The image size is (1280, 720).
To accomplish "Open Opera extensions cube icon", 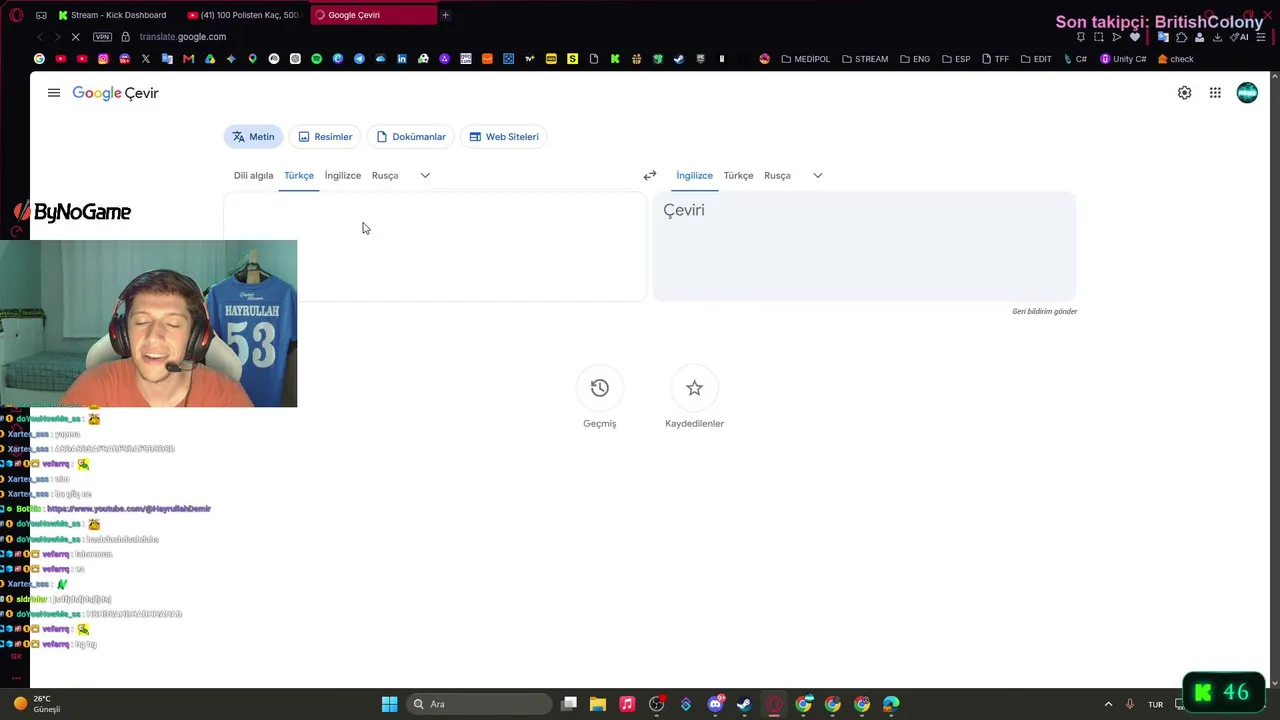I will pos(1181,37).
